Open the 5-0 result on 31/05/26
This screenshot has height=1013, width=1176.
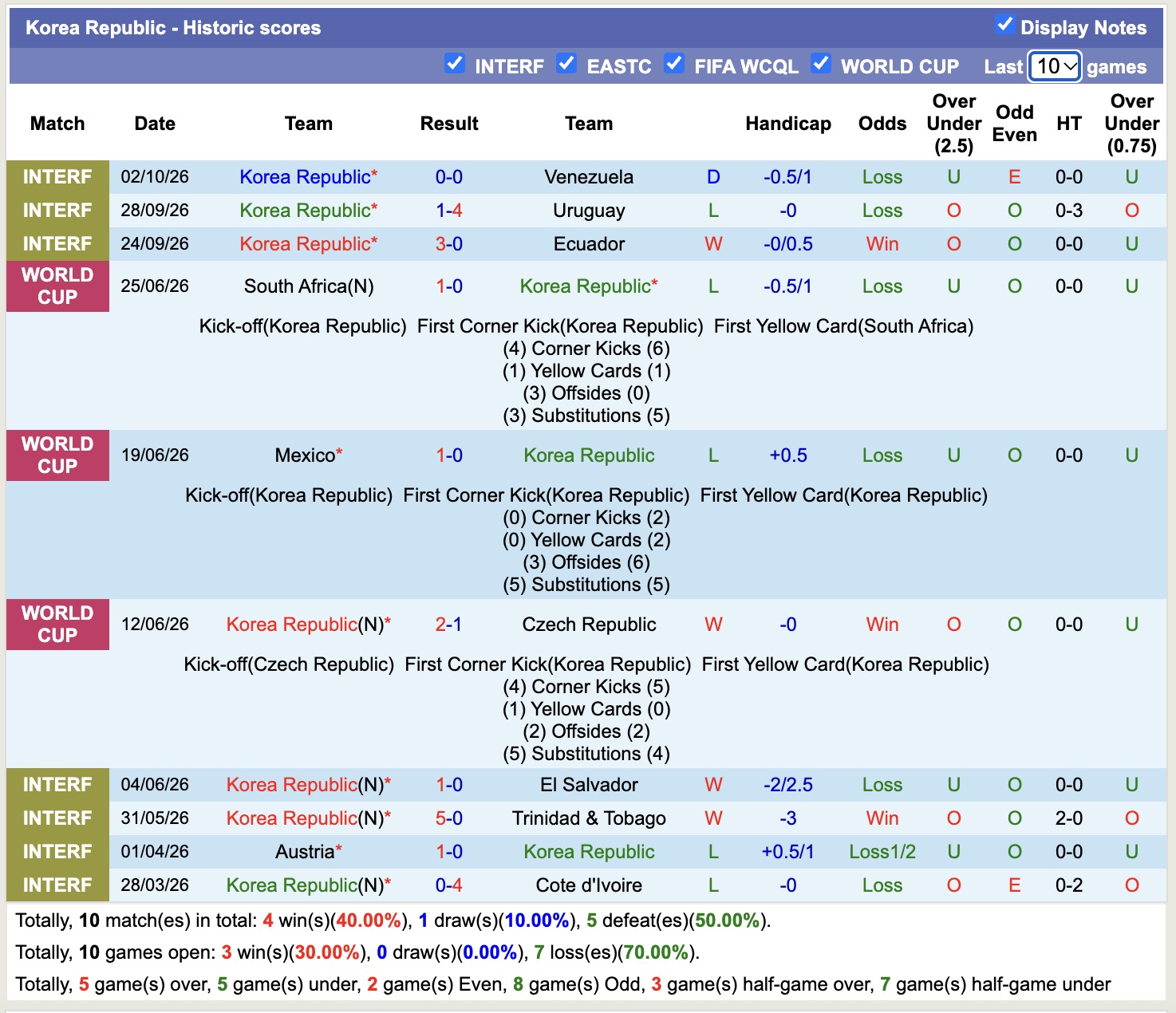(x=449, y=818)
